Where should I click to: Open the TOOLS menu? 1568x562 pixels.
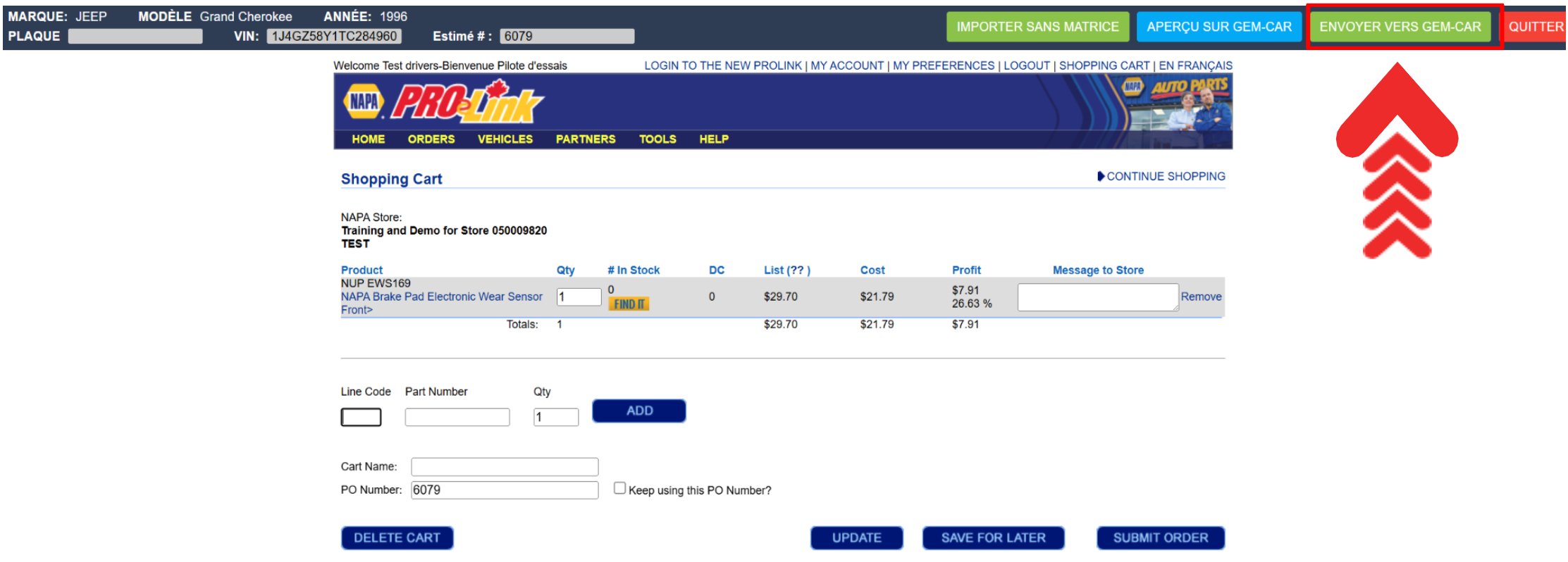point(657,139)
